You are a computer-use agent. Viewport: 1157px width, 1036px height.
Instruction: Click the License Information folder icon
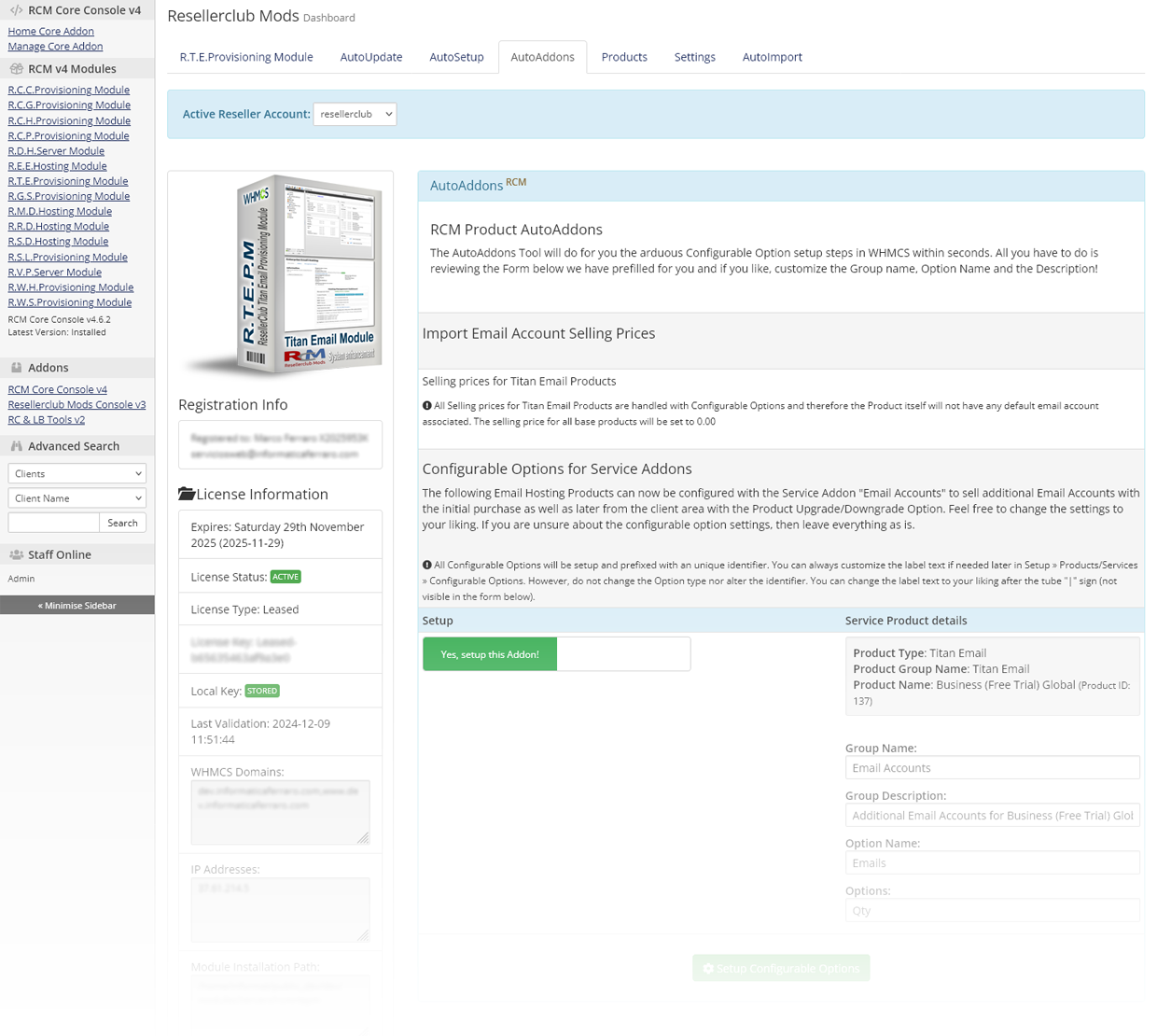coord(187,494)
